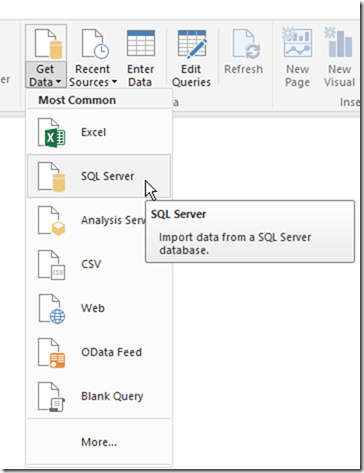364x473 pixels.
Task: Choose Web as data source
Action: click(x=99, y=308)
